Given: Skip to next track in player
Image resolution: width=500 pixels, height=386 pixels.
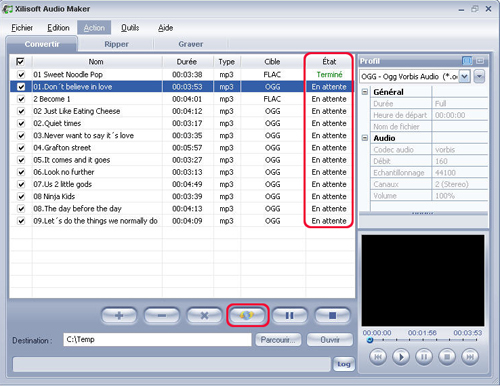Looking at the screenshot, I should pyautogui.click(x=470, y=357).
